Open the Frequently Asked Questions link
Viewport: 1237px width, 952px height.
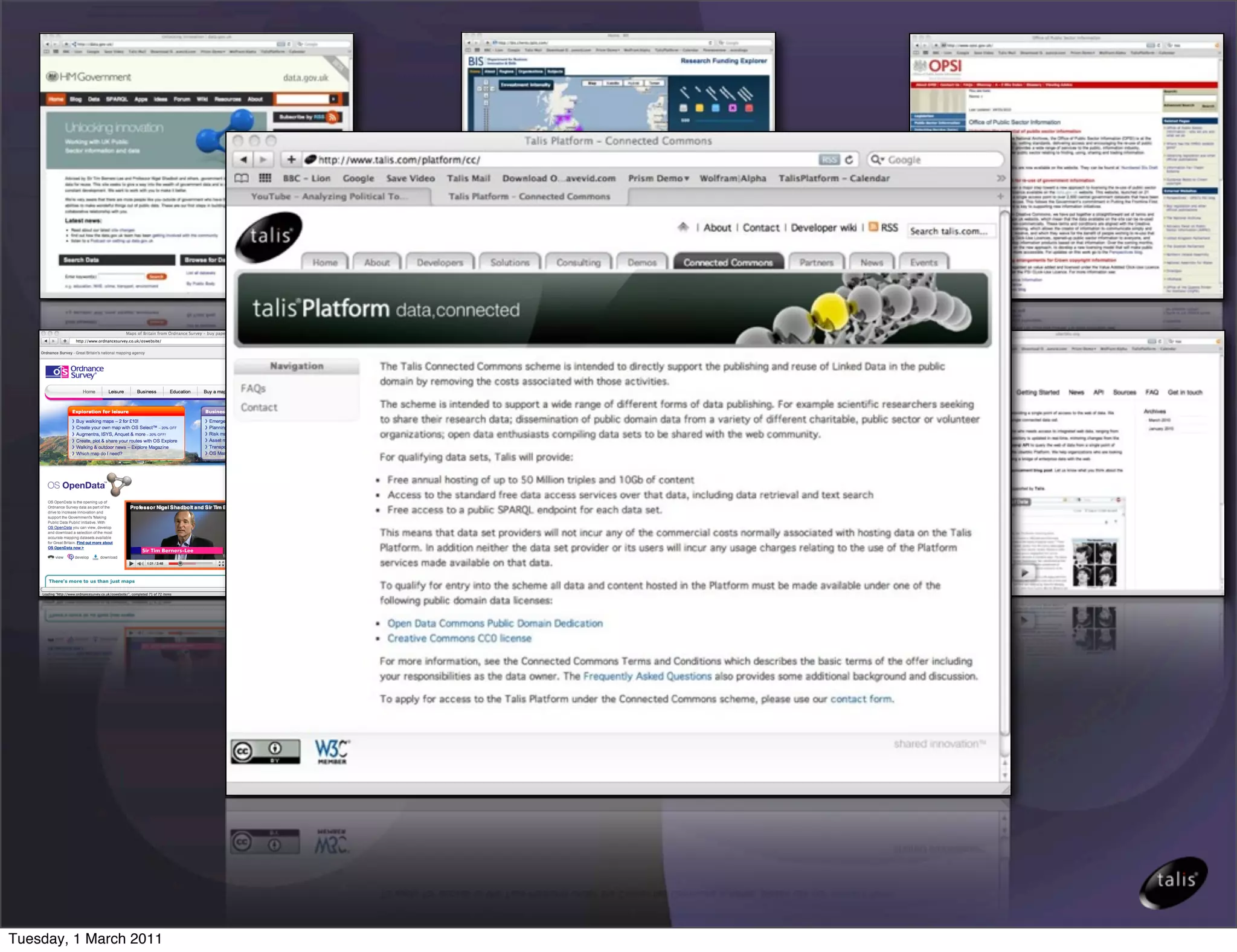click(647, 676)
